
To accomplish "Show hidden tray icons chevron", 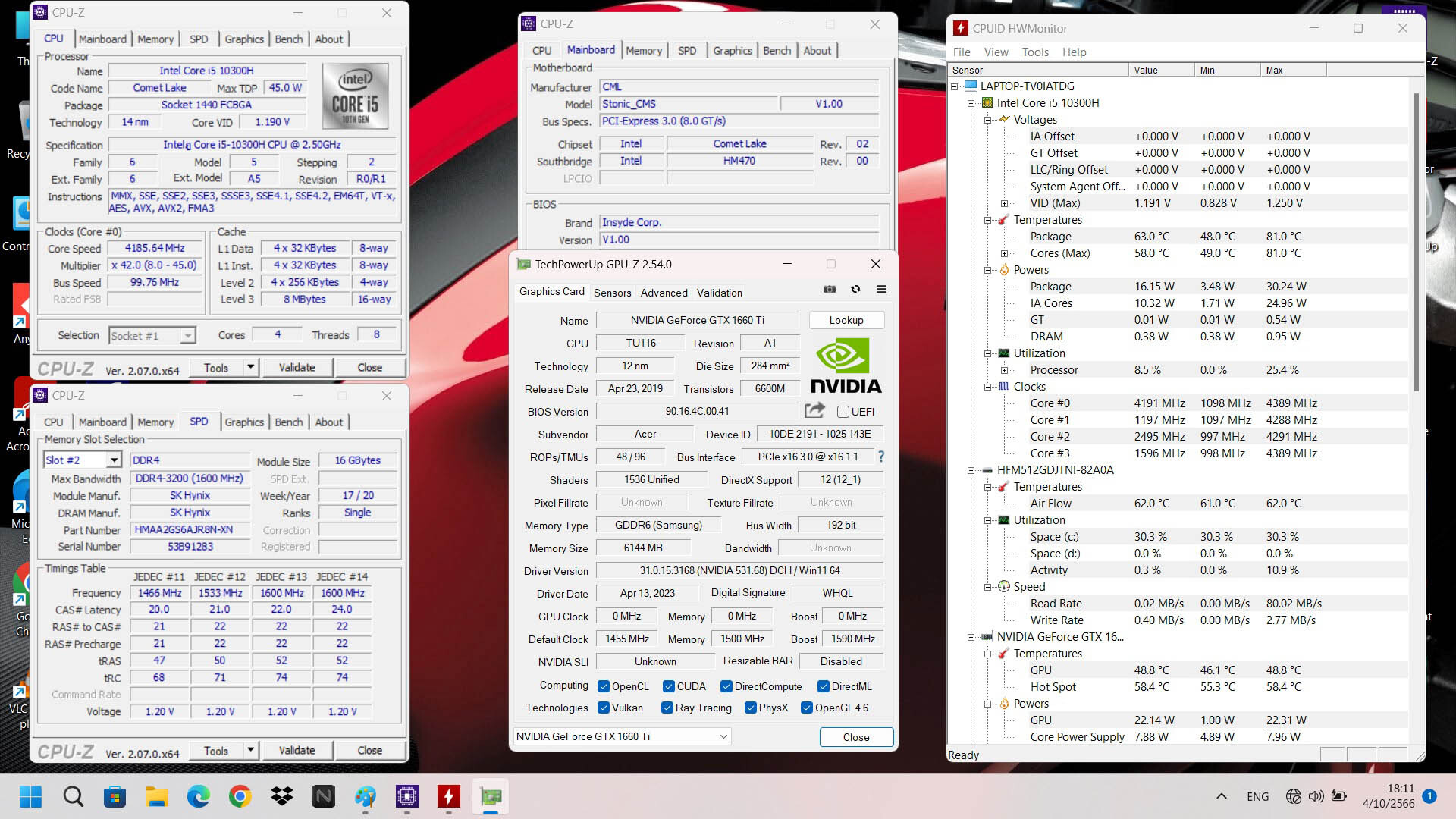I will (x=1222, y=796).
